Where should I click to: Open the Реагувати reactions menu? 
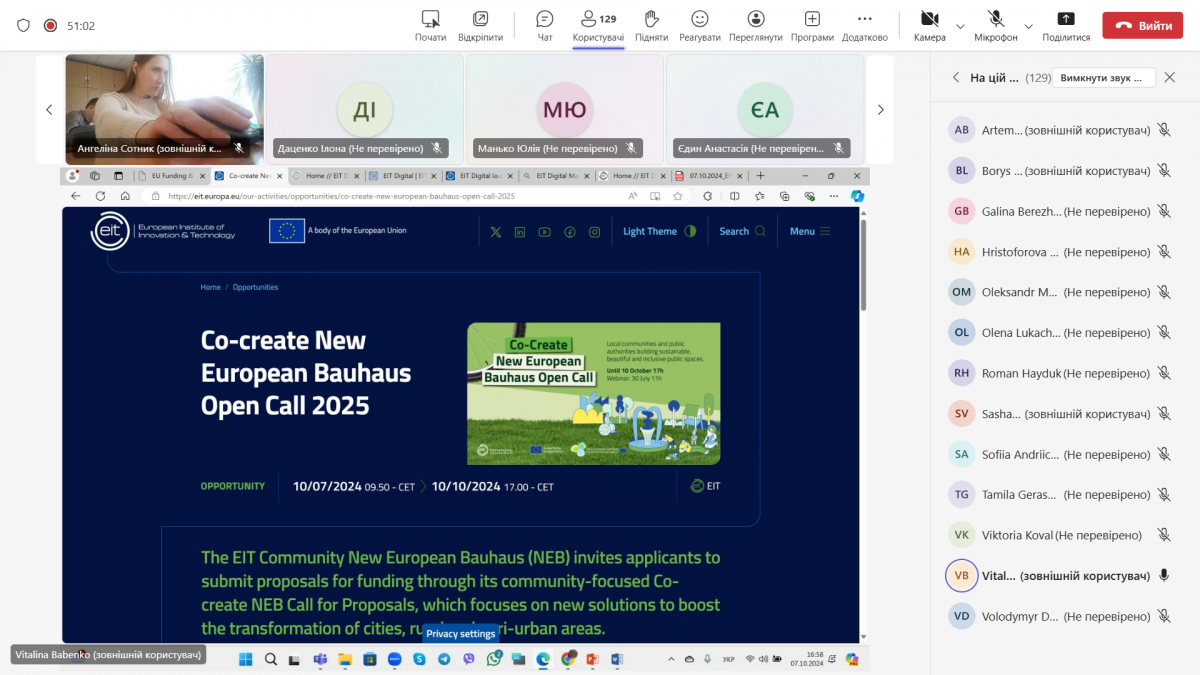click(700, 25)
